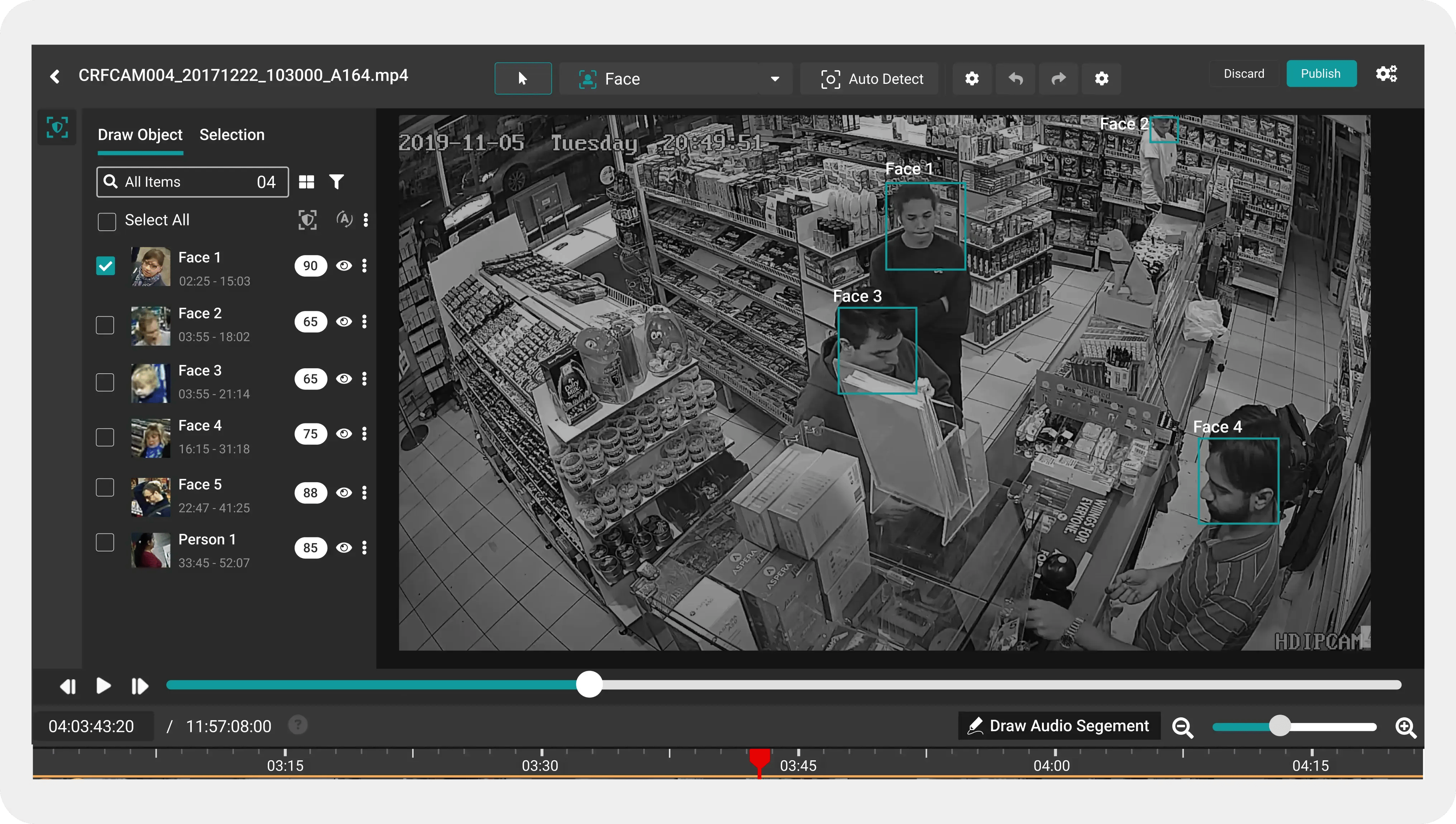Image resolution: width=1456 pixels, height=824 pixels.
Task: Open gear settings left of undo
Action: [x=972, y=78]
